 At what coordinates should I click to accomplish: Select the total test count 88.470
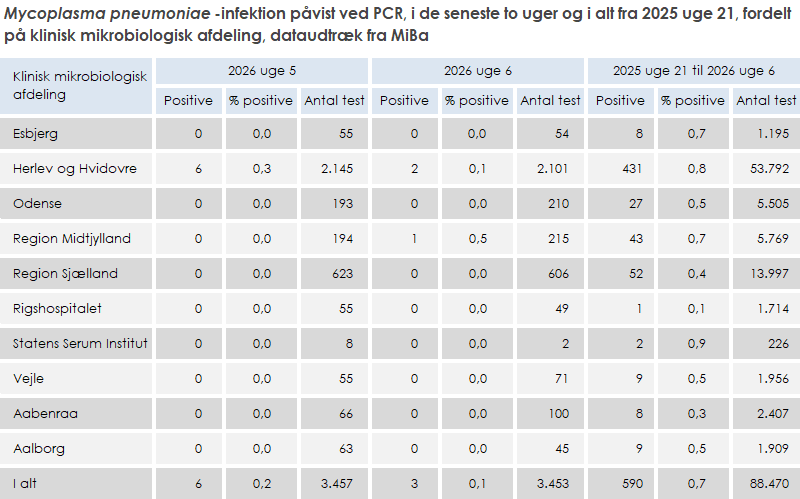pyautogui.click(x=771, y=484)
